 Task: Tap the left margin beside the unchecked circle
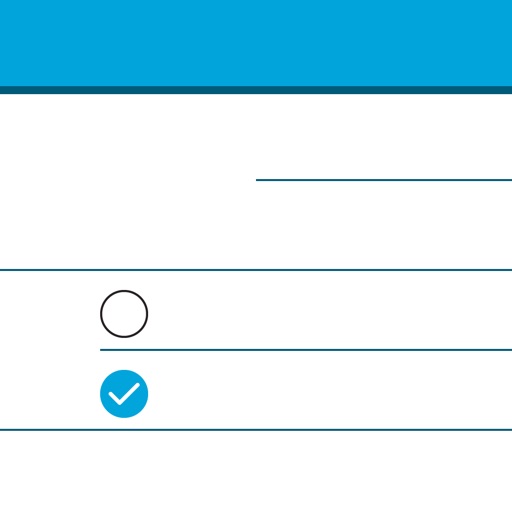click(x=50, y=310)
